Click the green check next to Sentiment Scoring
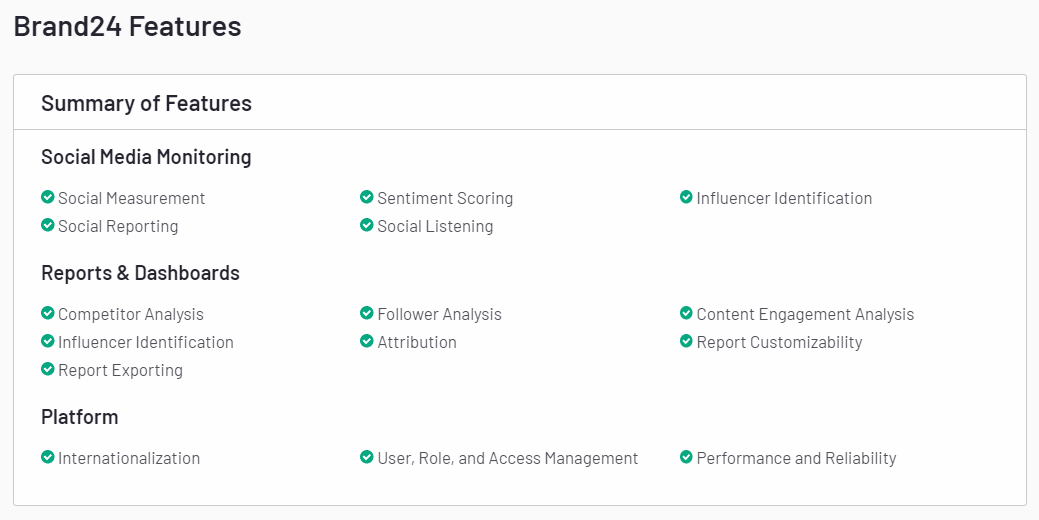 [x=367, y=197]
